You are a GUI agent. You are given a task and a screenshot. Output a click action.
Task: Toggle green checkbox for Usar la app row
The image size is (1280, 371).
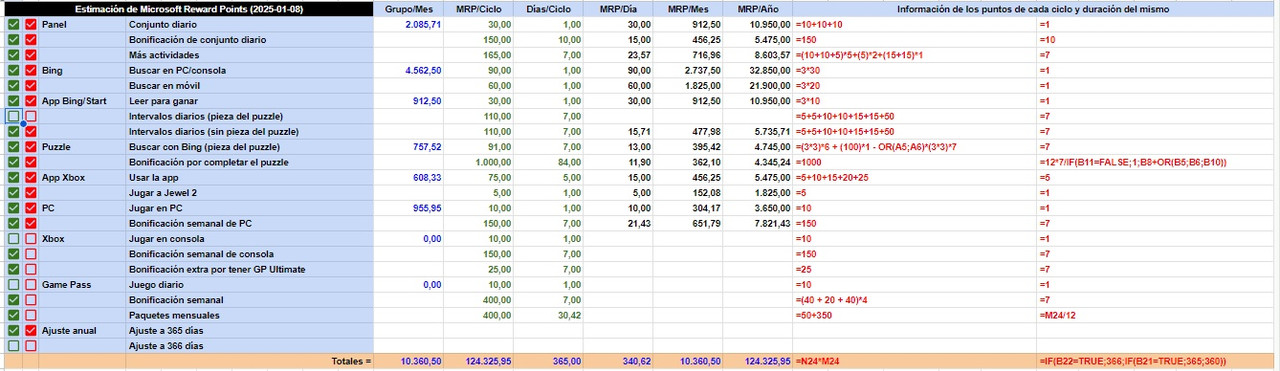coord(13,177)
